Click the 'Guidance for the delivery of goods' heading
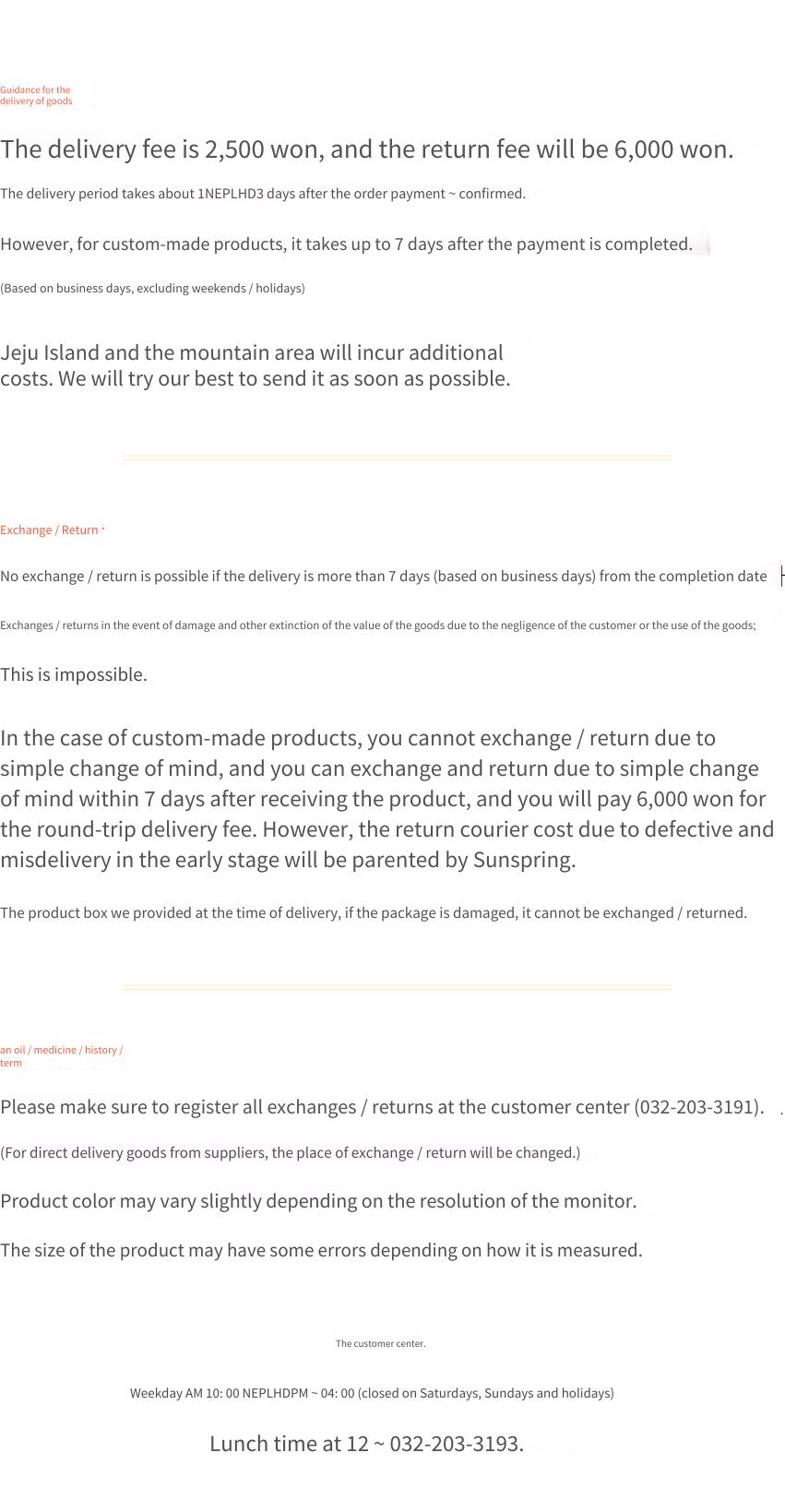The width and height of the screenshot is (785, 1512). tap(36, 96)
